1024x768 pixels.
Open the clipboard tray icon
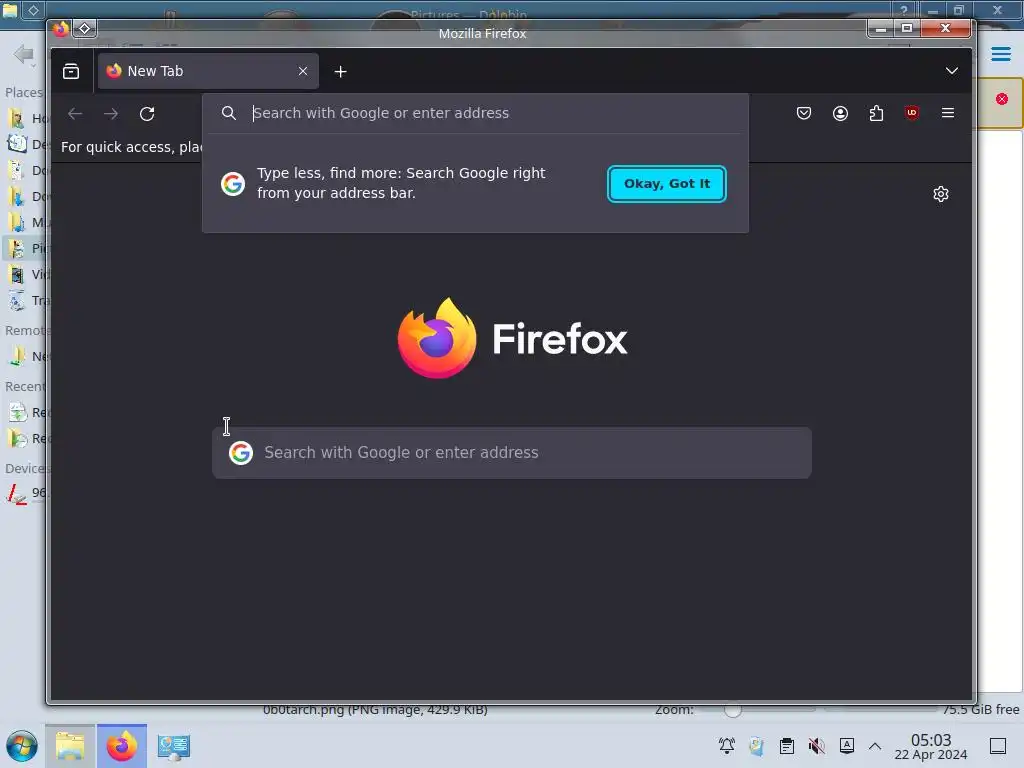tap(787, 745)
